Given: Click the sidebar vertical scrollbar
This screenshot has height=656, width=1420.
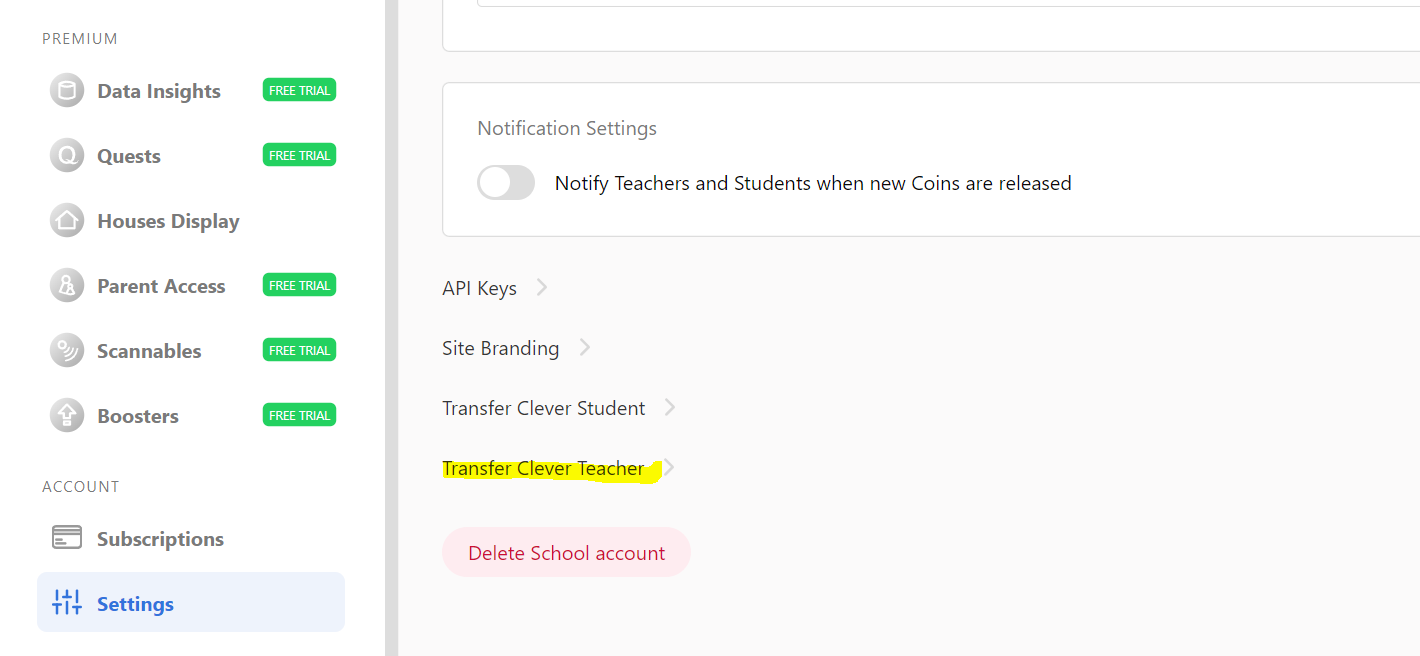Looking at the screenshot, I should pyautogui.click(x=391, y=328).
